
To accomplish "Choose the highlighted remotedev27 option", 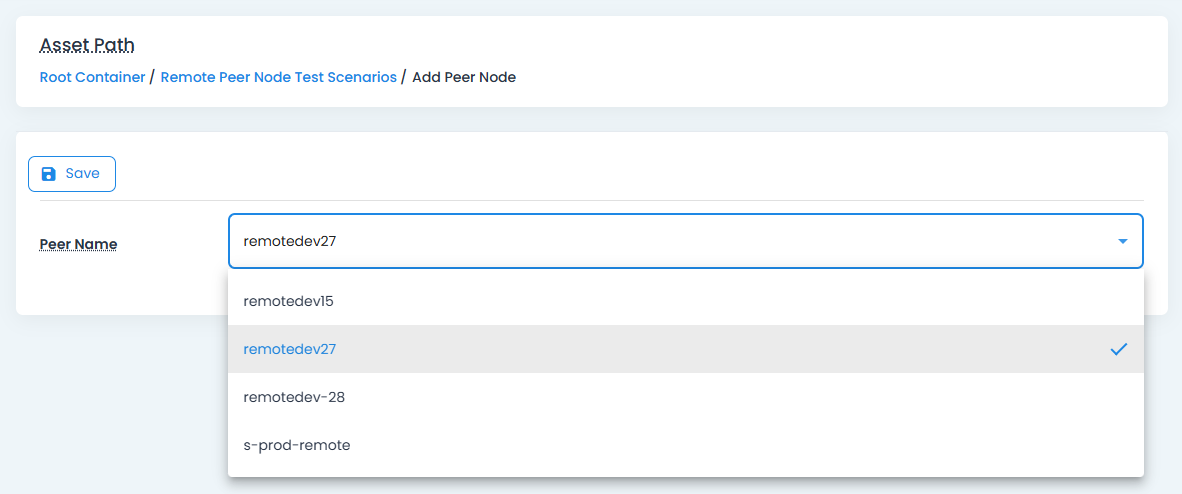I will pyautogui.click(x=290, y=349).
